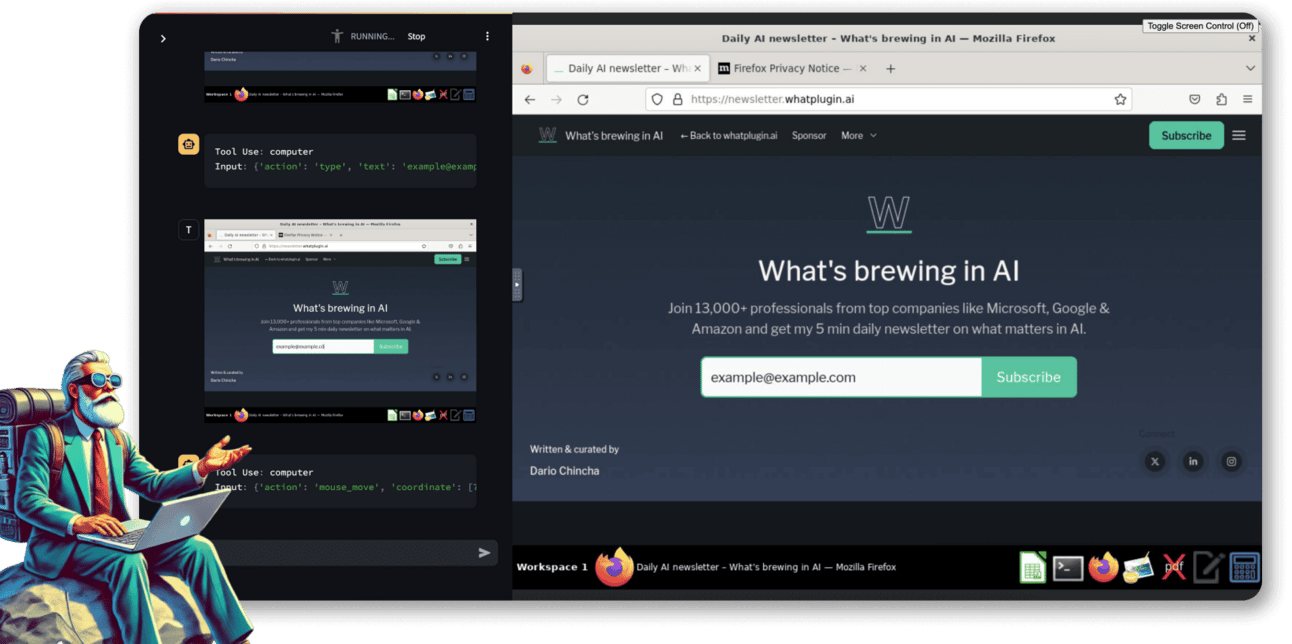Open the Sponsor nav link

point(809,135)
